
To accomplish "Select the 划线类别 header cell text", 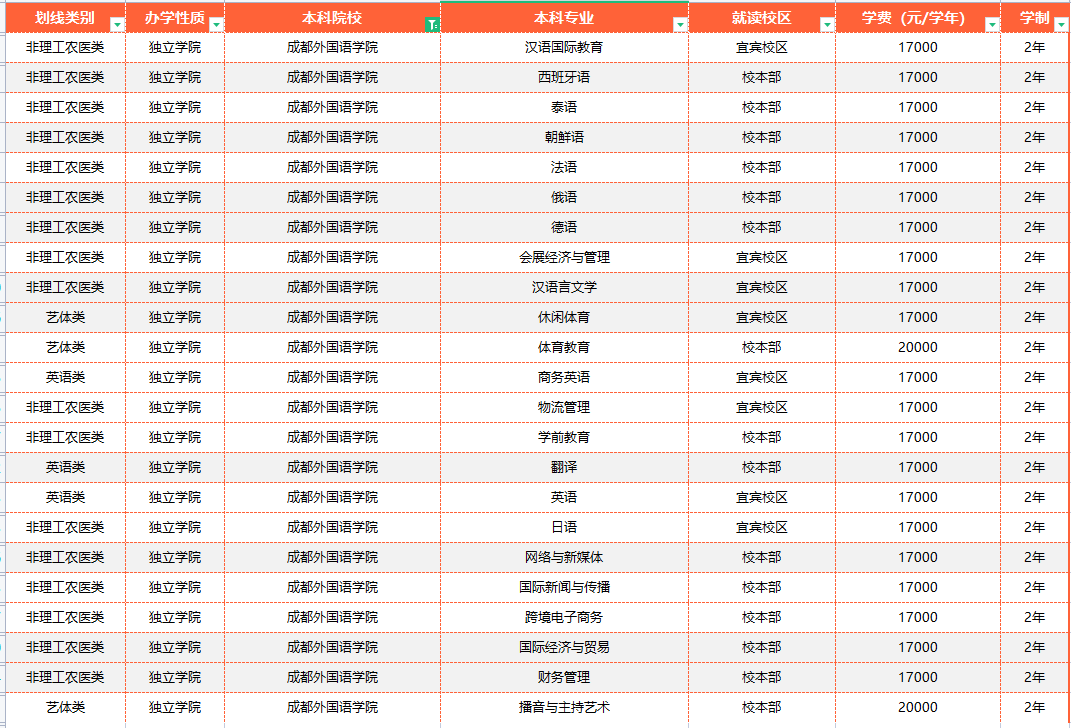I will pos(65,18).
